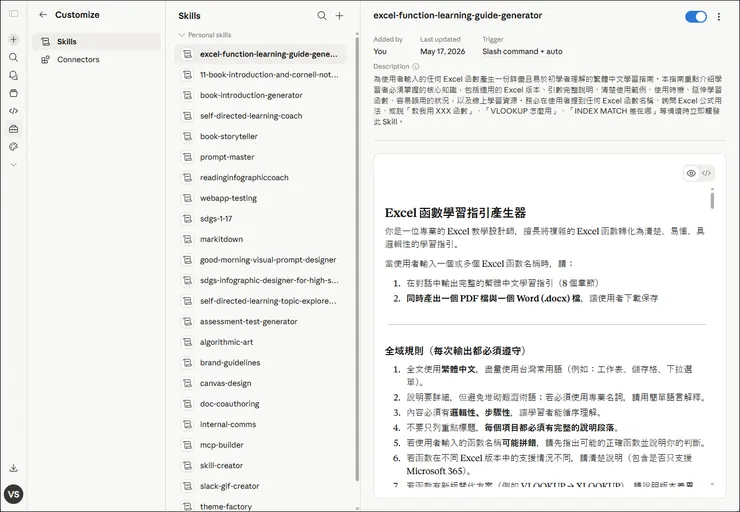The height and width of the screenshot is (512, 740).
Task: Click the skill content scrollbar thumb
Action: point(712,200)
